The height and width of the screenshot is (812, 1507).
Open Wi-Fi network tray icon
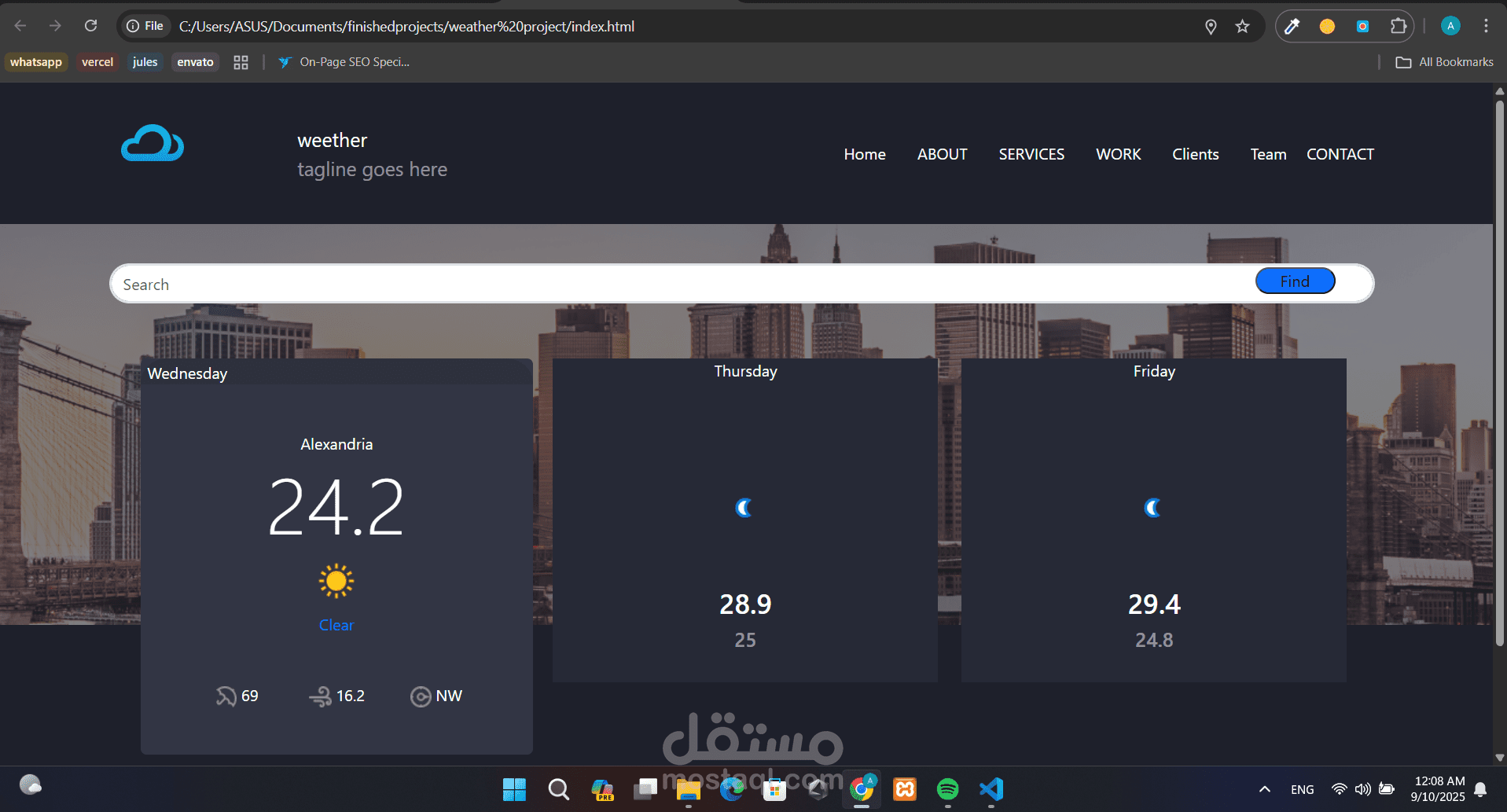[1339, 789]
